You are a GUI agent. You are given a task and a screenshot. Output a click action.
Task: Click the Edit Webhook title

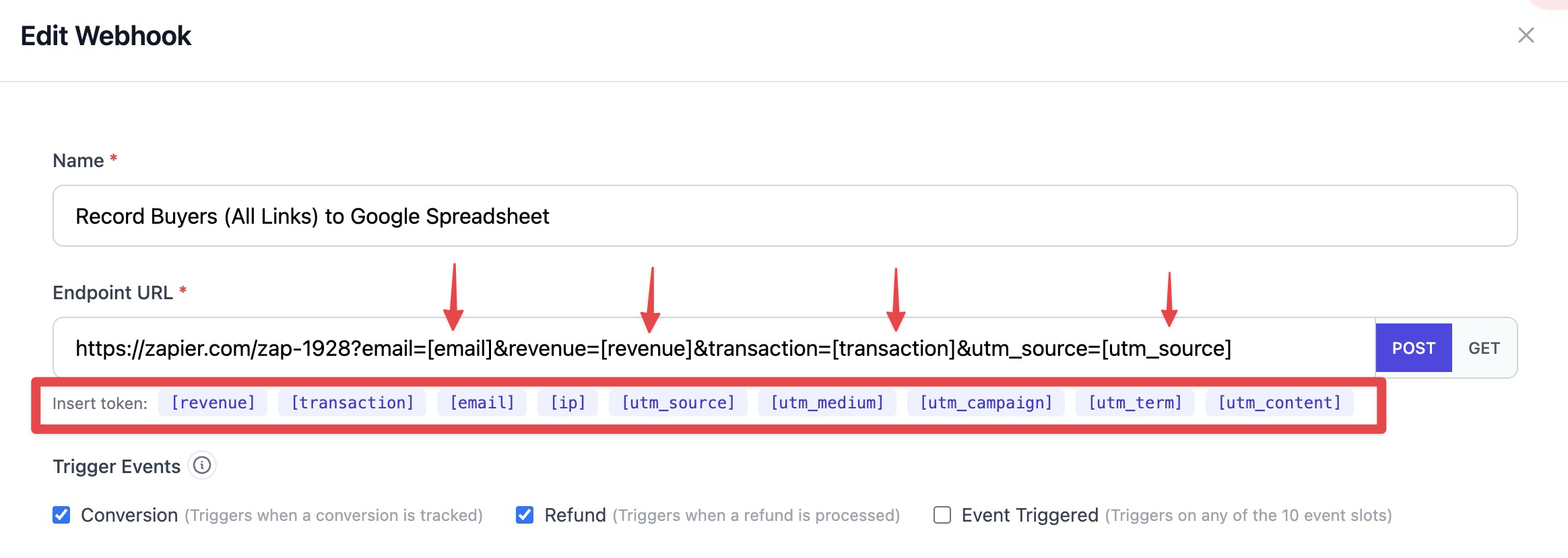pos(106,36)
